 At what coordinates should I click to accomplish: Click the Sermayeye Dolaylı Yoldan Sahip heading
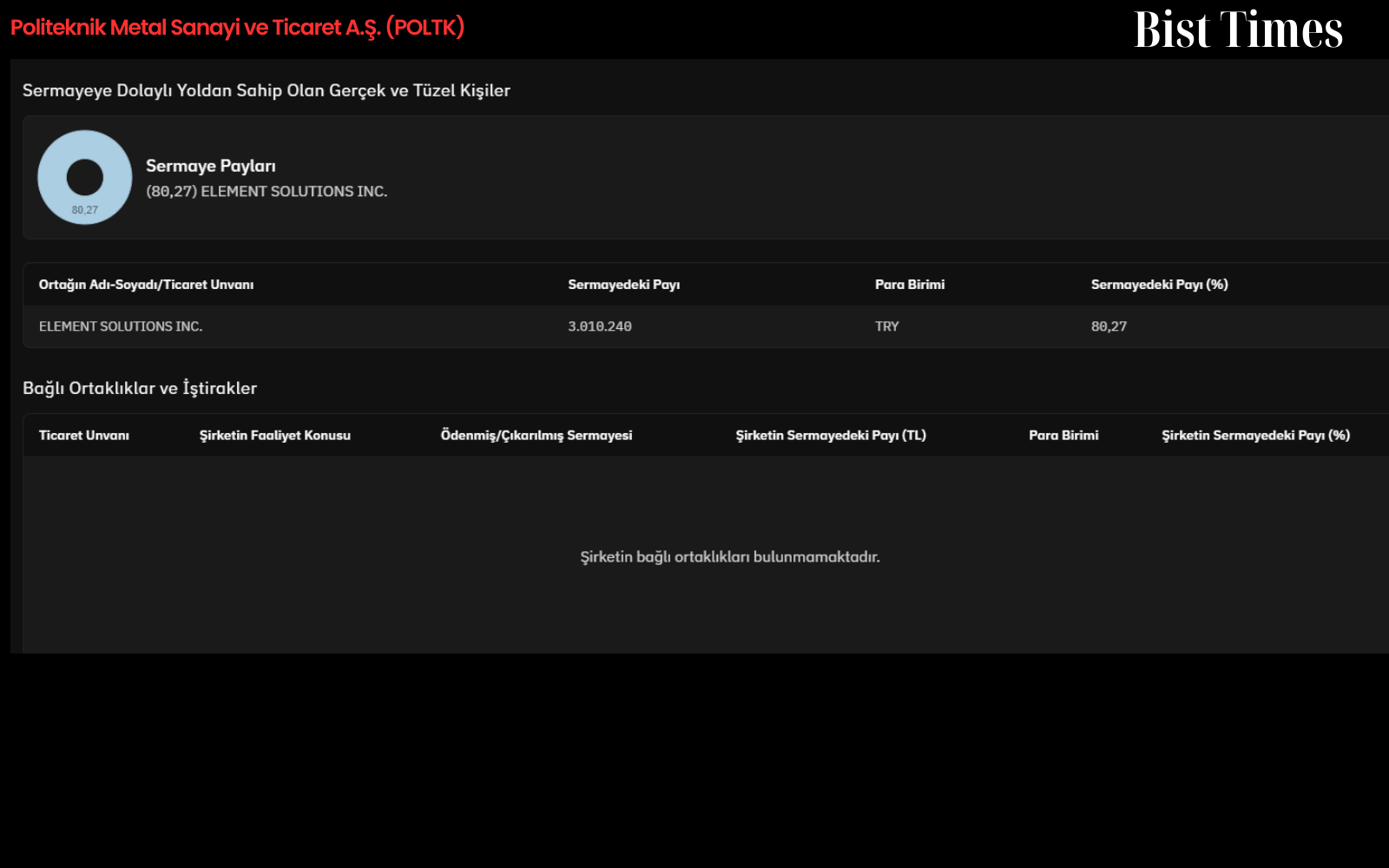267,90
